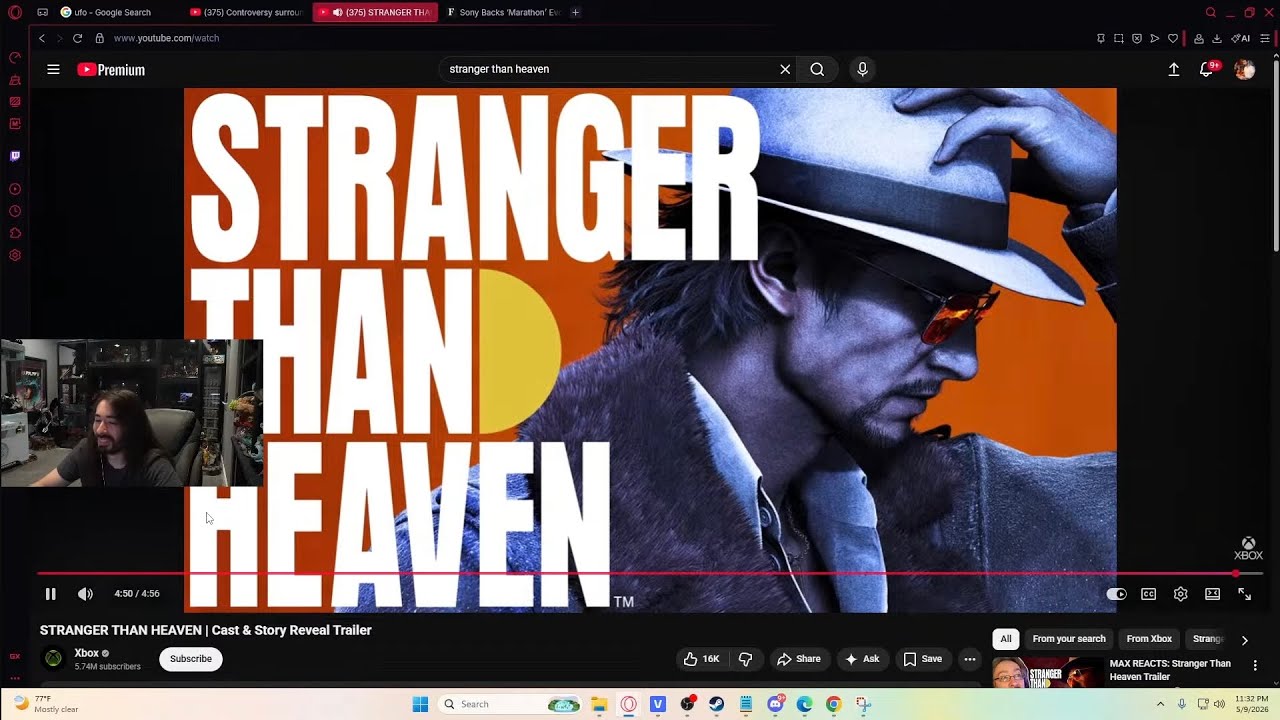Viewport: 1280px width, 720px height.
Task: Reload the current page
Action: [78, 38]
